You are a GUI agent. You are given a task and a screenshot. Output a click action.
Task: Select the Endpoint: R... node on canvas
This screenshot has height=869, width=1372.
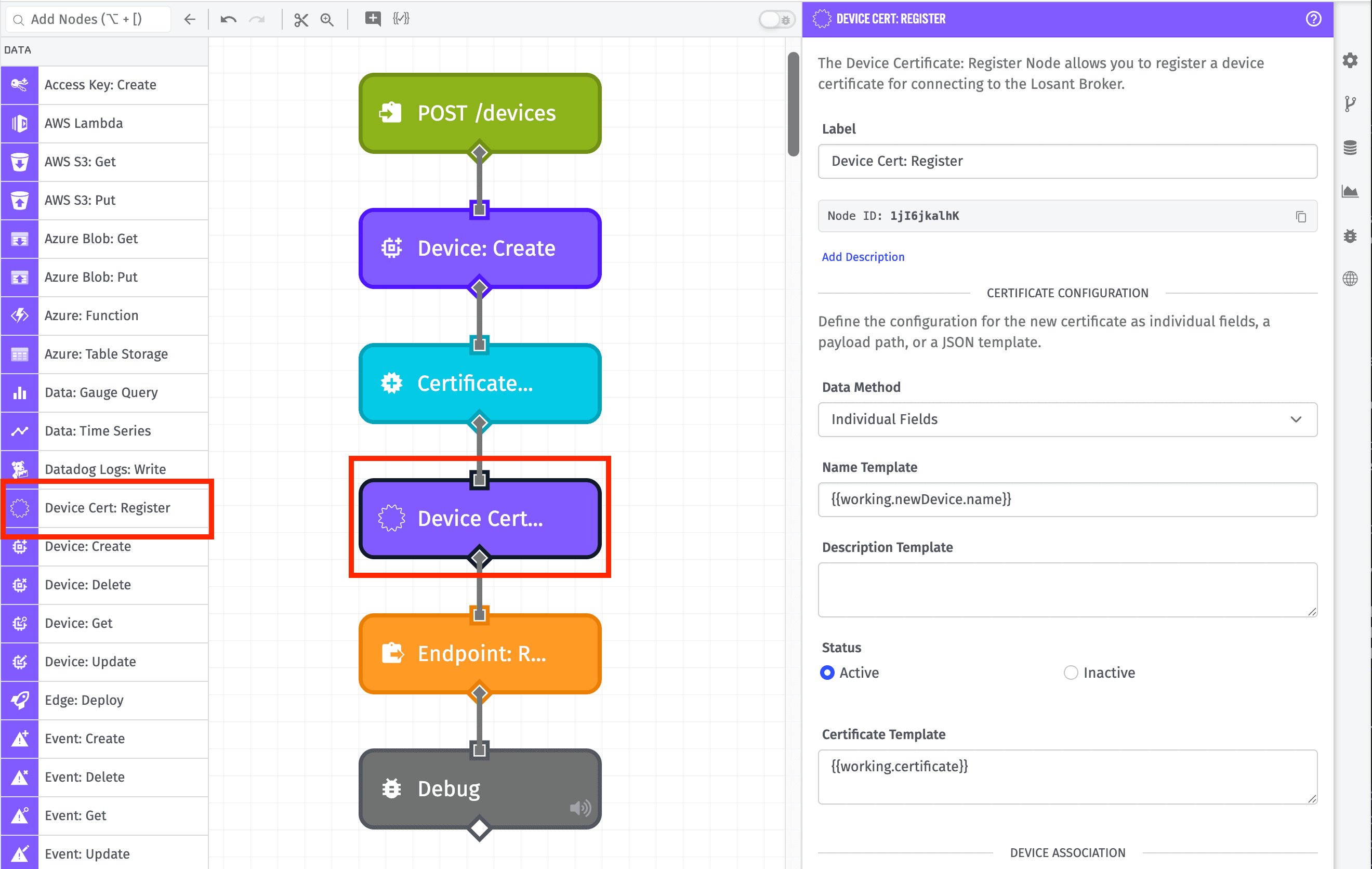coord(480,654)
